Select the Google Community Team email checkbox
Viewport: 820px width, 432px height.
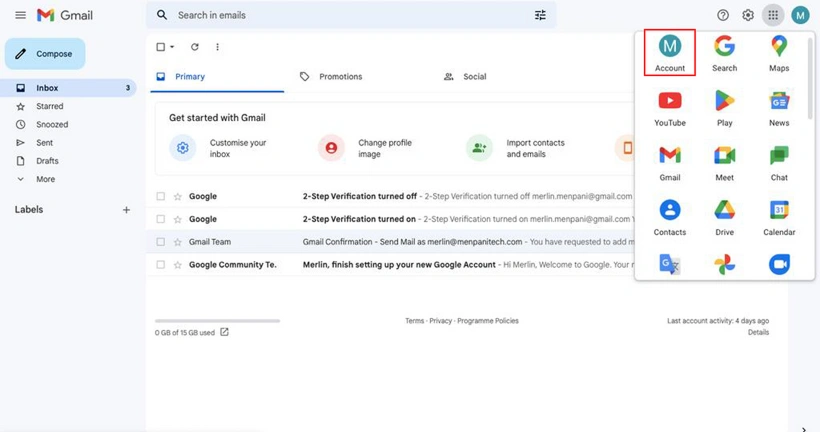(161, 265)
